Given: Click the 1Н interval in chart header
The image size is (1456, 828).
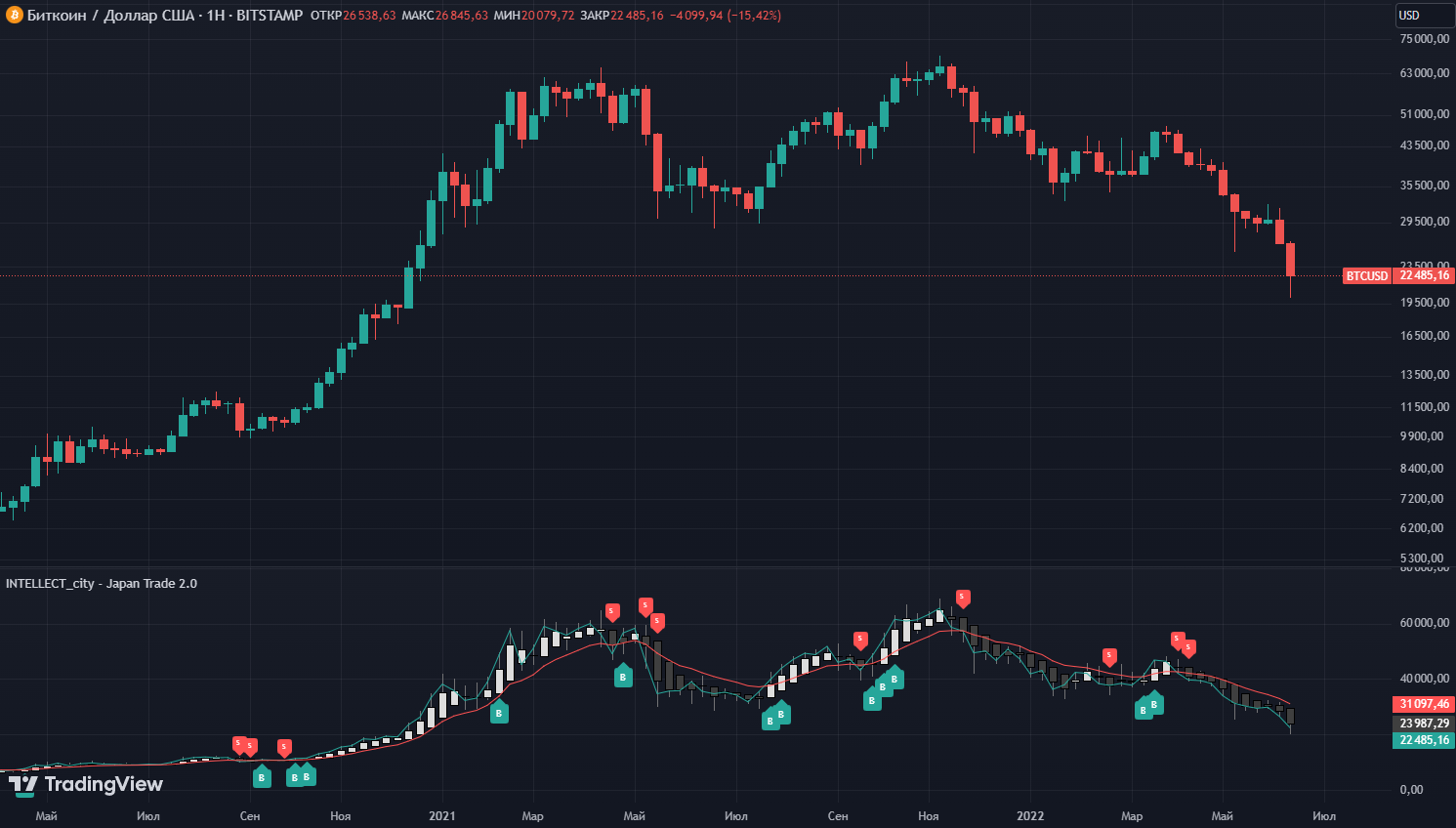Looking at the screenshot, I should coord(215,16).
